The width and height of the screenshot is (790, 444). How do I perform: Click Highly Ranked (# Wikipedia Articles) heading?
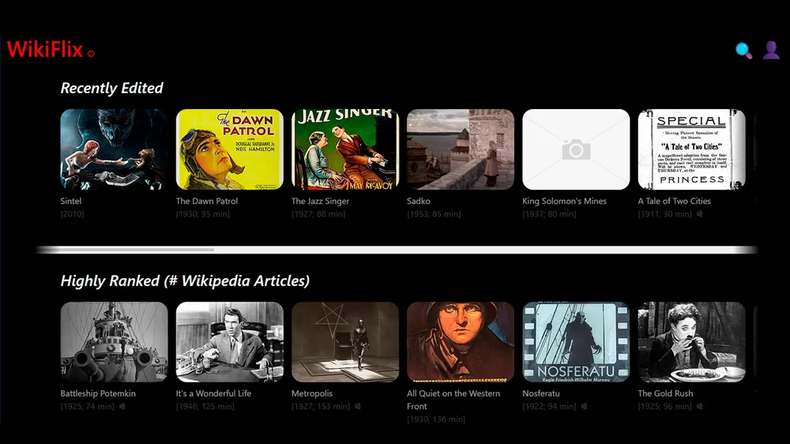click(185, 281)
